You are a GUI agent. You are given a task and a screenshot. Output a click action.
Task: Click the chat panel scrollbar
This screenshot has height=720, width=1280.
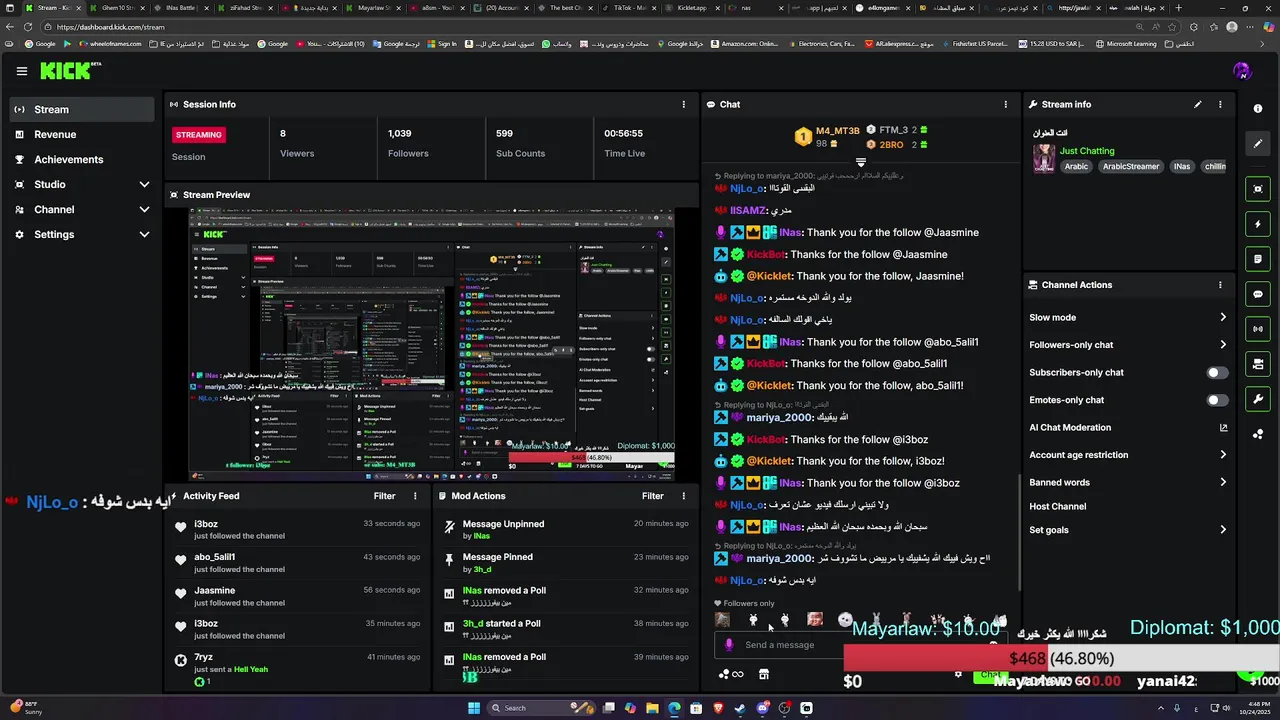click(x=1019, y=530)
